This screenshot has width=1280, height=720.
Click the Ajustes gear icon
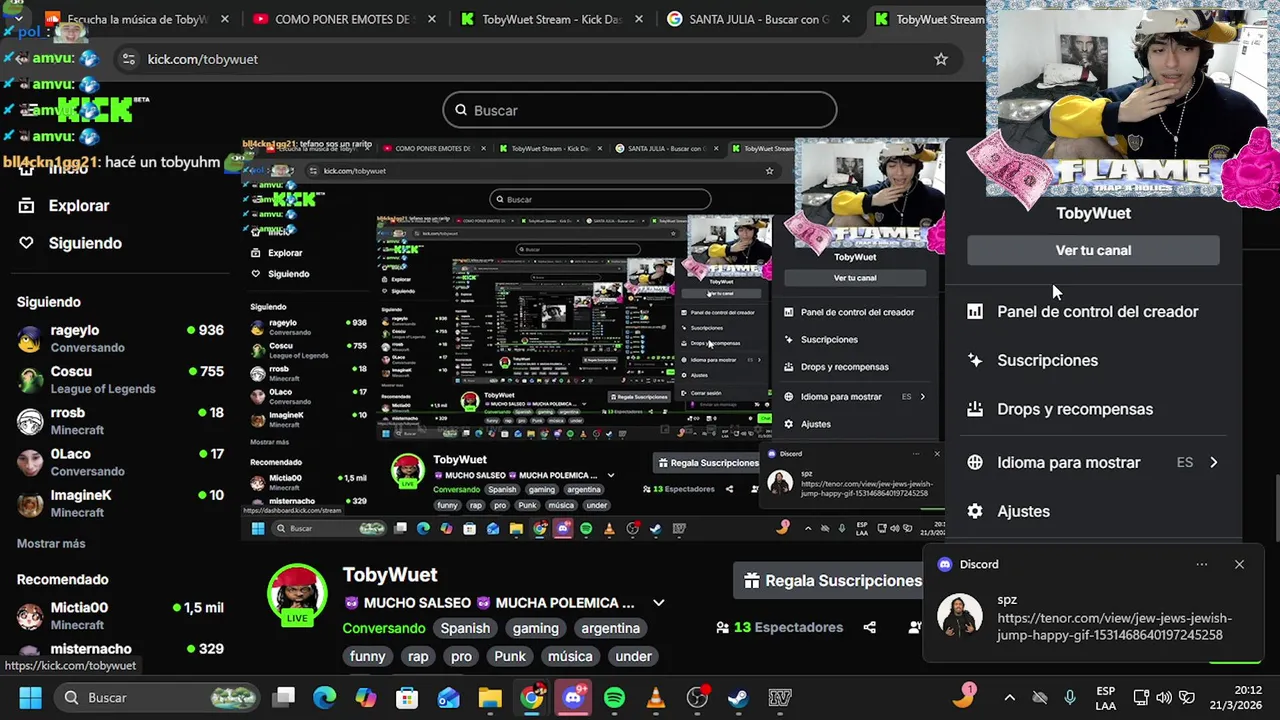pyautogui.click(x=975, y=511)
